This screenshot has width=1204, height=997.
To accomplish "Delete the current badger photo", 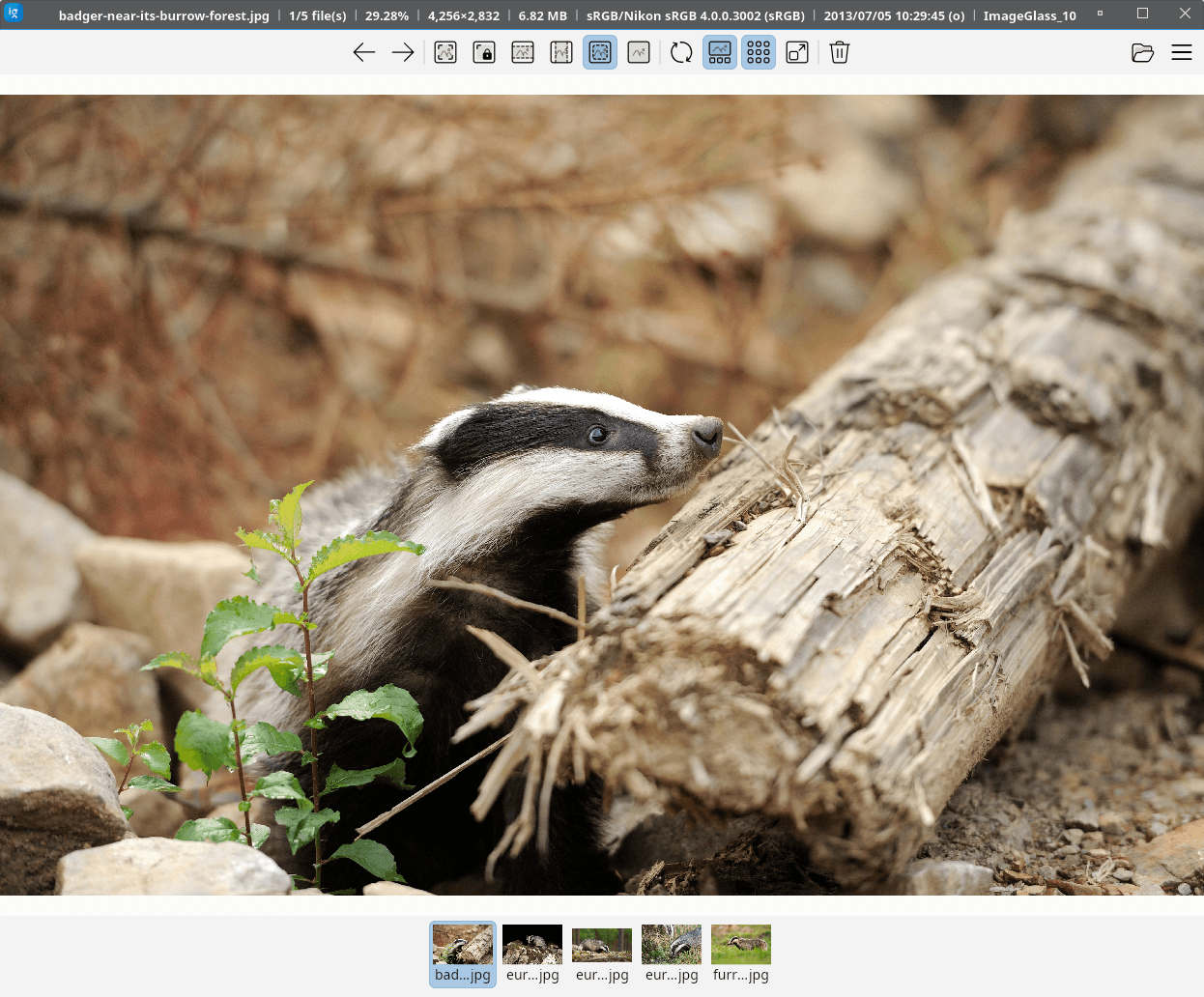I will pos(839,52).
